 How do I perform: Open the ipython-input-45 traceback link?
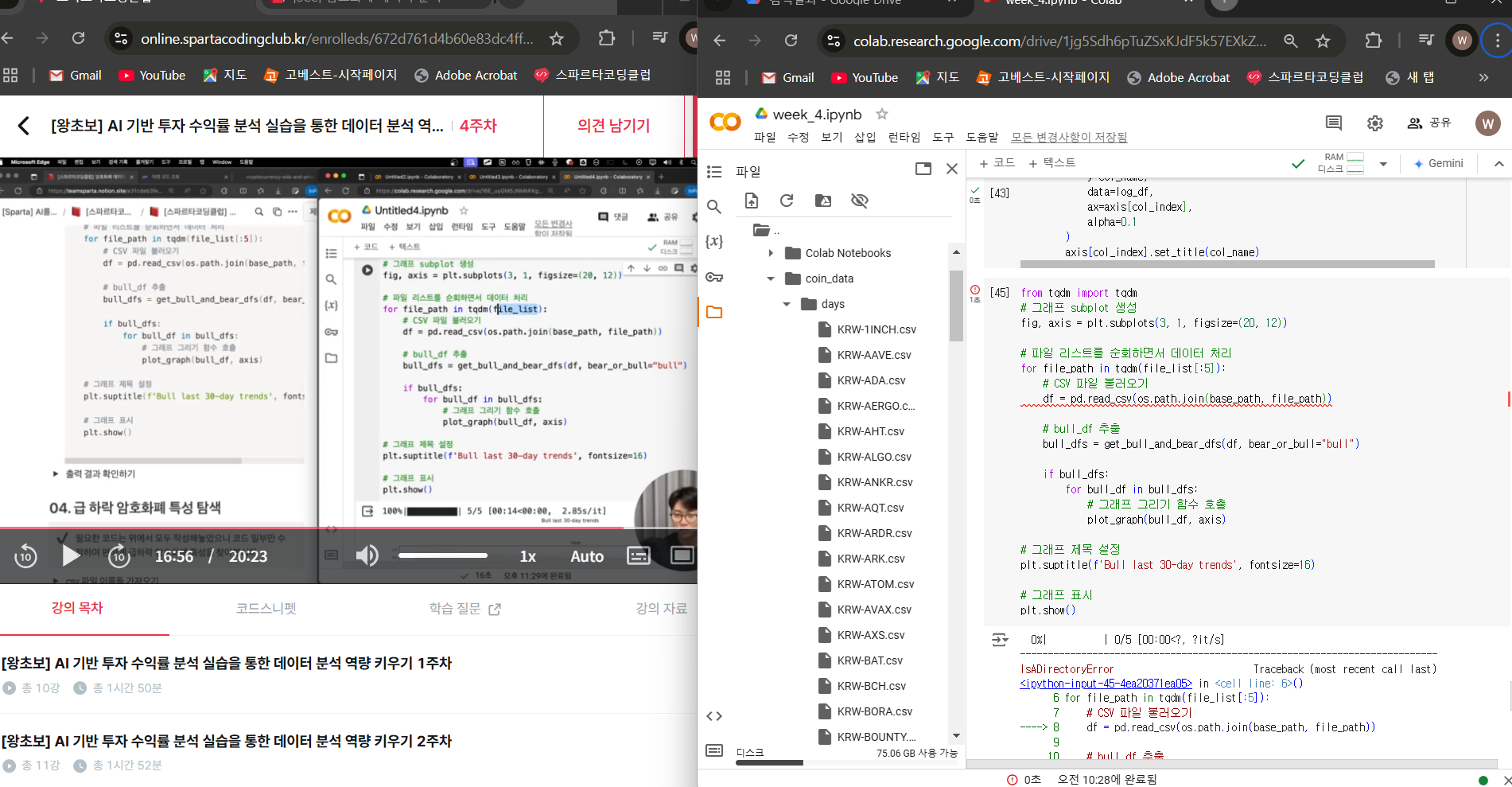coord(1106,684)
